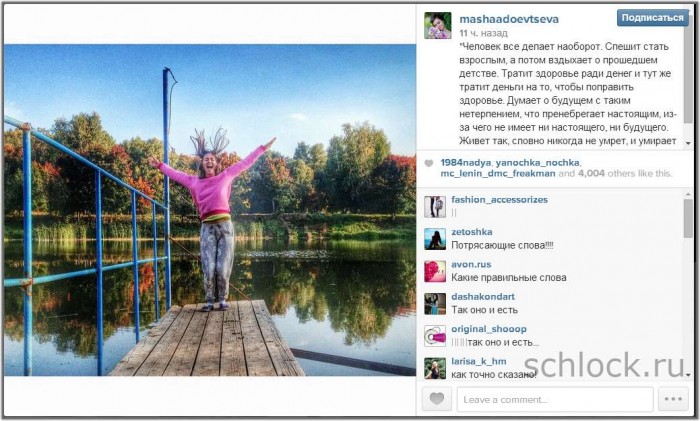Open larisa_k_hm username link
This screenshot has width=700, height=421.
click(479, 361)
